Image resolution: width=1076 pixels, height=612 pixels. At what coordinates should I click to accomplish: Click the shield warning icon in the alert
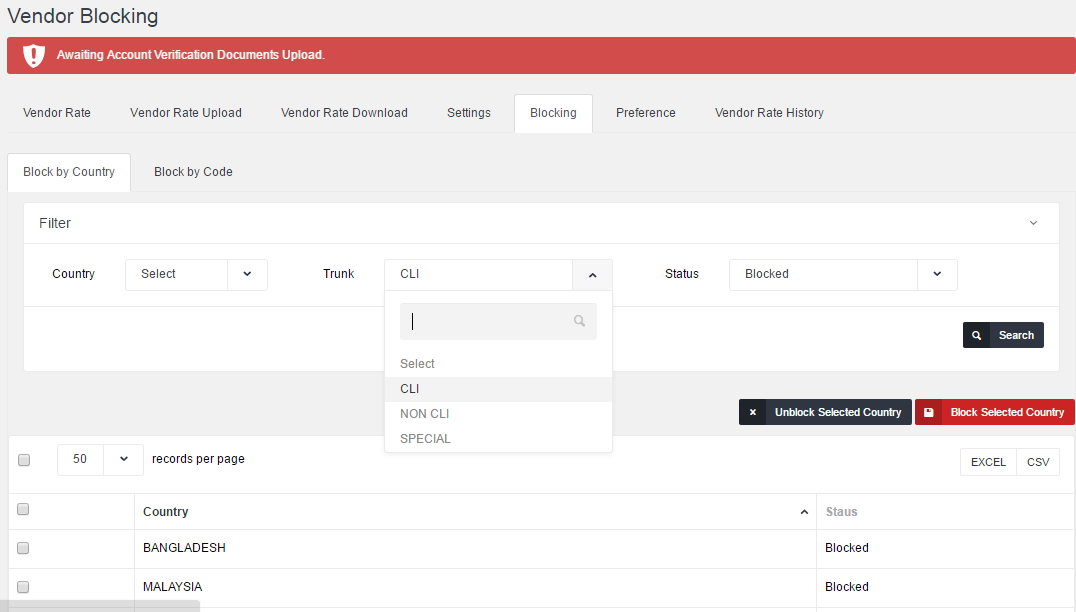coord(34,55)
